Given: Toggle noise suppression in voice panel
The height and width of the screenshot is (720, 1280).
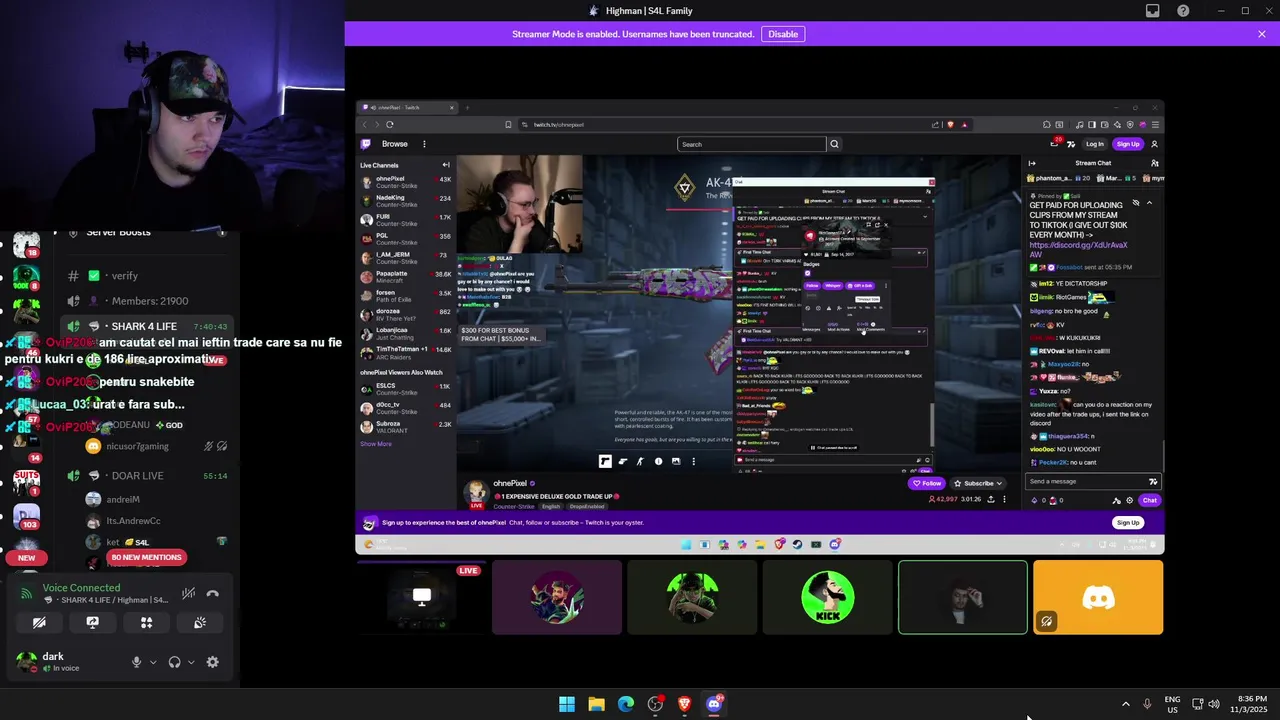Looking at the screenshot, I should (x=188, y=593).
